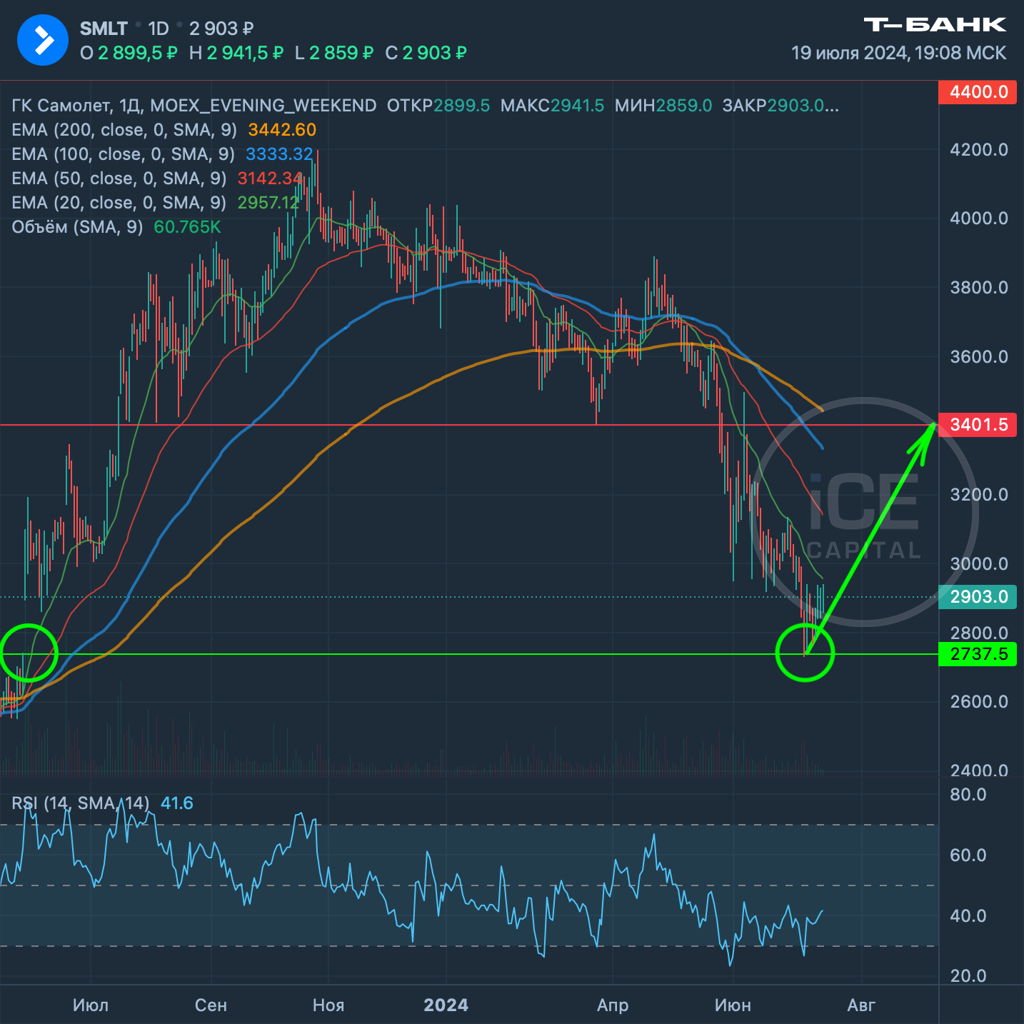Select the EMA (100, close, 0, SMA, 9) indicator
The image size is (1024, 1024).
(x=123, y=154)
